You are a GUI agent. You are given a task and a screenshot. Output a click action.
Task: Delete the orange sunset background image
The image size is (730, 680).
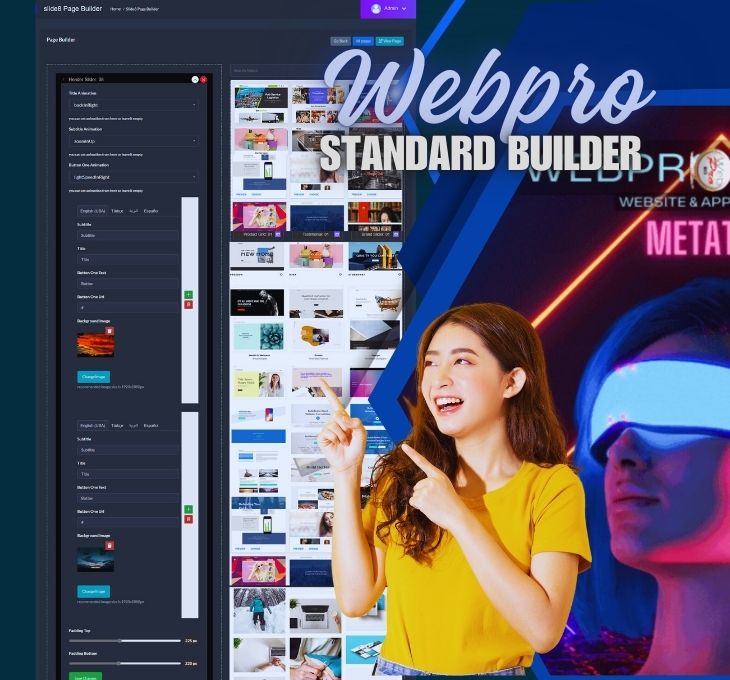[109, 331]
